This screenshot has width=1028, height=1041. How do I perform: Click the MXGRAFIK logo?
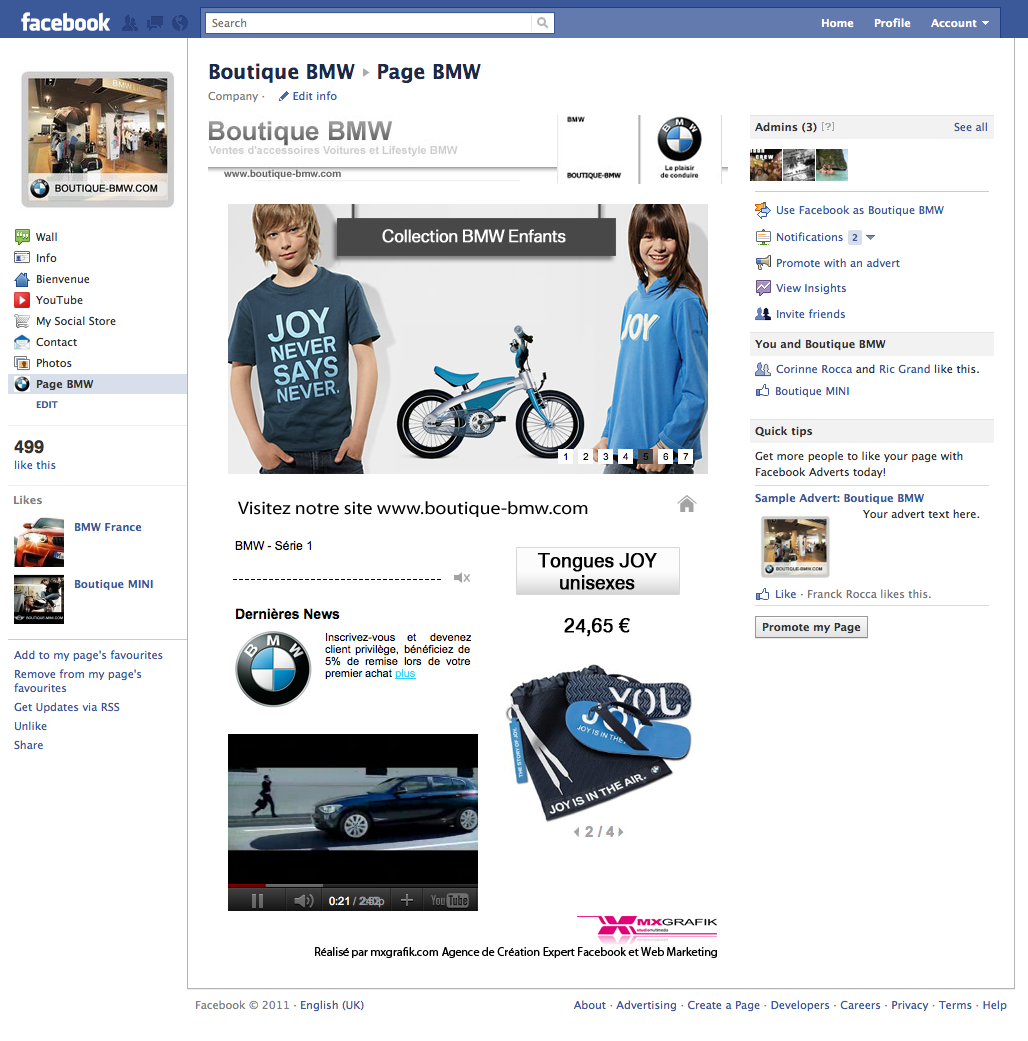tap(647, 927)
